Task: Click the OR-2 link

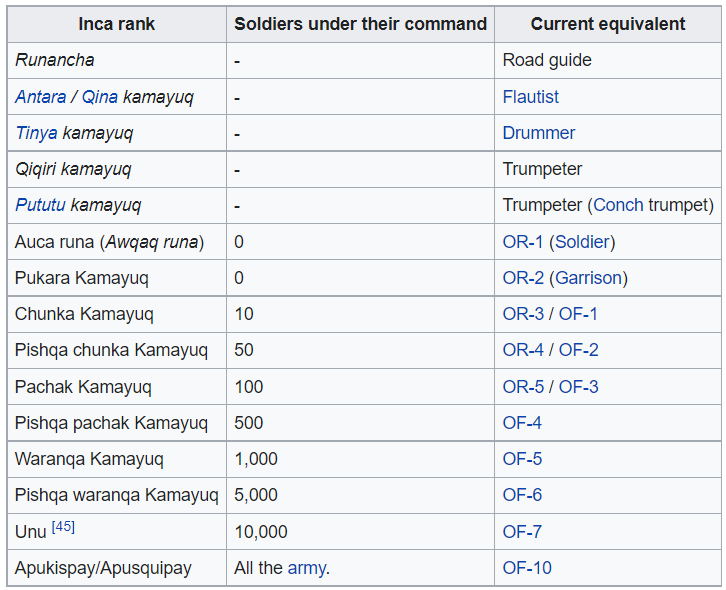Action: [523, 278]
